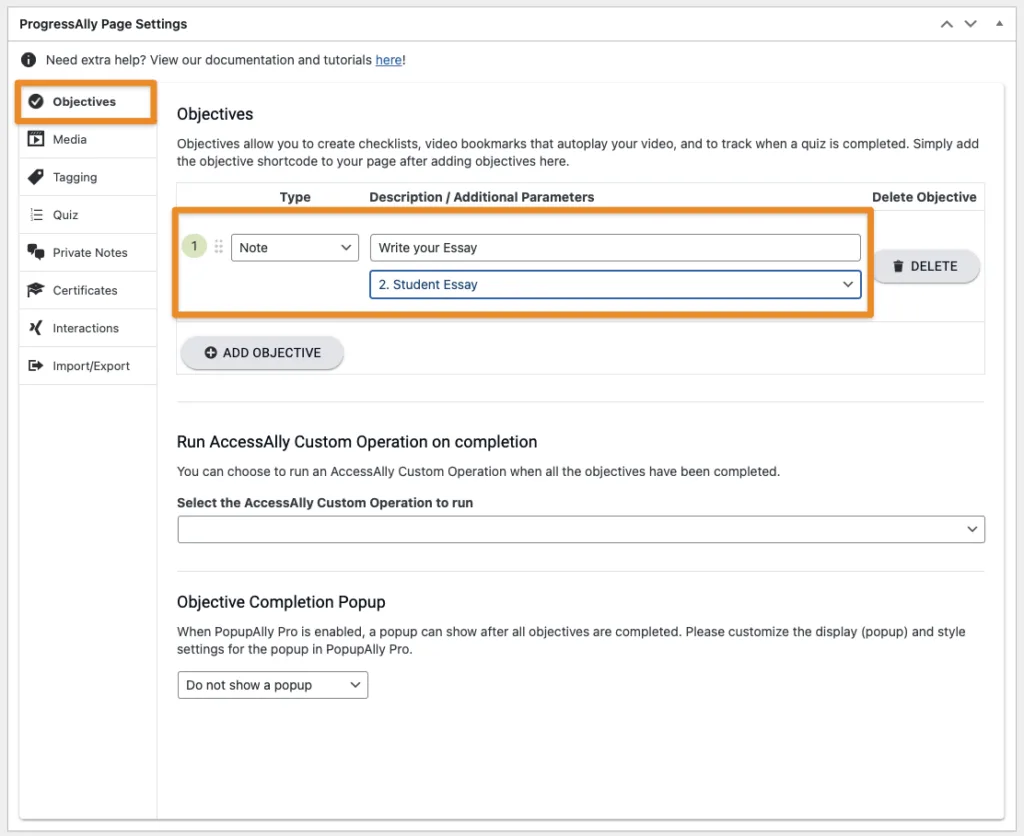Click the Interactions icon in sidebar
Image resolution: width=1024 pixels, height=836 pixels.
point(36,328)
